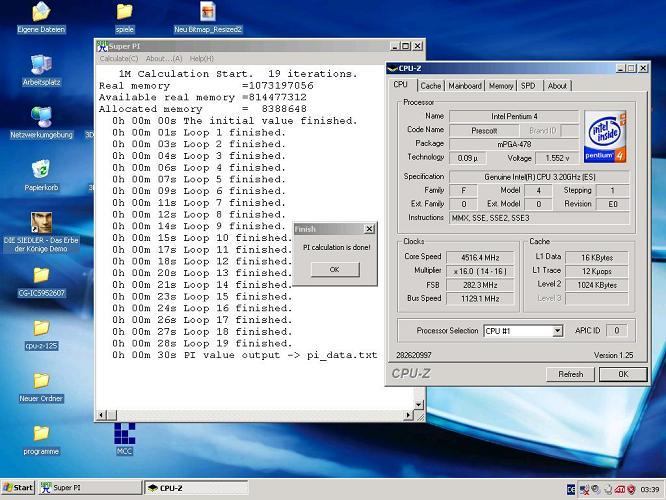Image resolution: width=666 pixels, height=500 pixels.
Task: Click the Level 2 cache value 1024 KBytes
Action: pos(597,285)
